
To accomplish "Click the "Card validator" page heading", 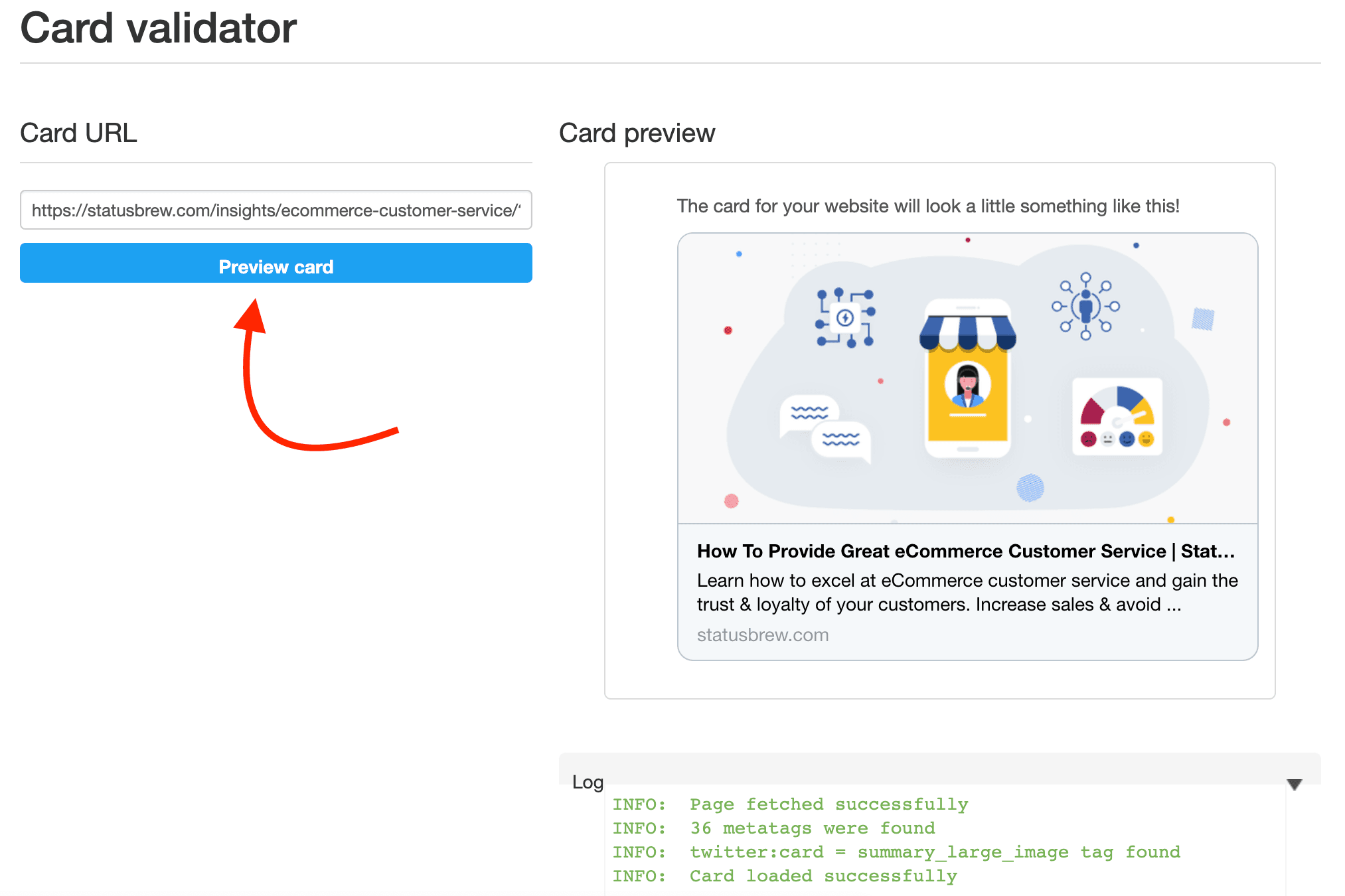I will pos(158,29).
